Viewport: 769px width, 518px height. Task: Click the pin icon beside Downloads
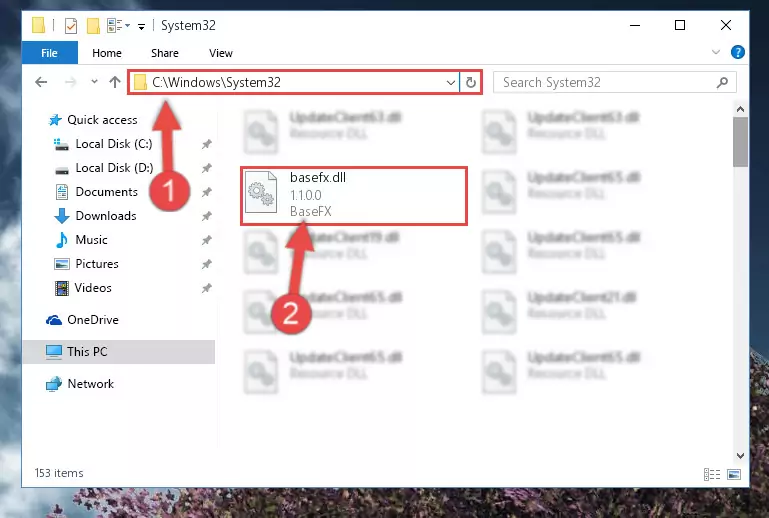207,216
